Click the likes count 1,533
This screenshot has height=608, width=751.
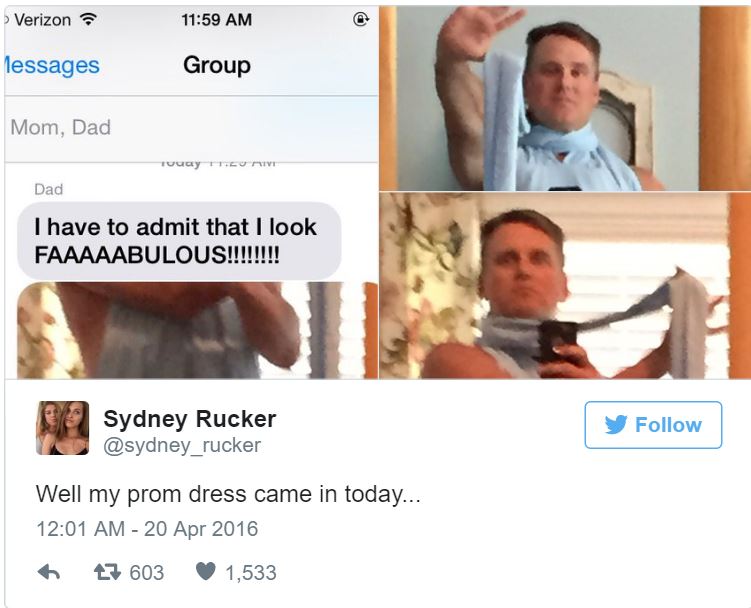(251, 573)
